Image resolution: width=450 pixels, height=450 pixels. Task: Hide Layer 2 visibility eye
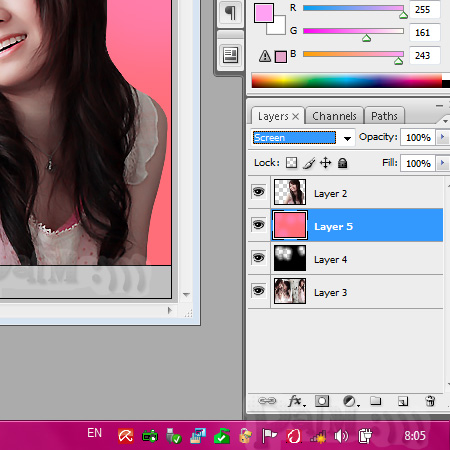pos(259,192)
